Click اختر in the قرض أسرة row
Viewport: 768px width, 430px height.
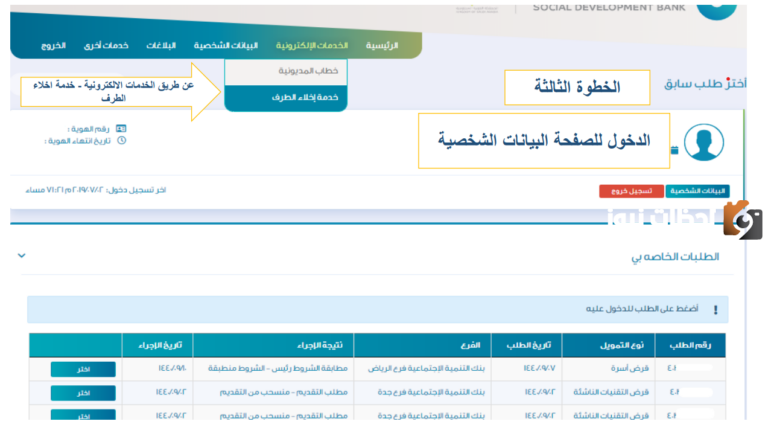coord(83,369)
